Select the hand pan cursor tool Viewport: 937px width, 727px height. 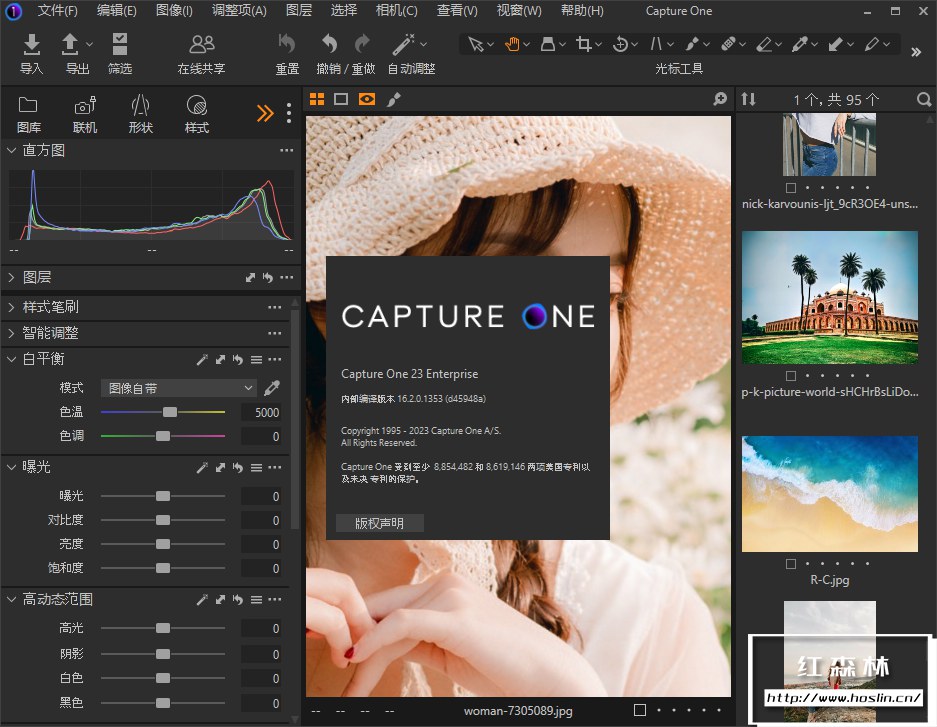coord(512,44)
